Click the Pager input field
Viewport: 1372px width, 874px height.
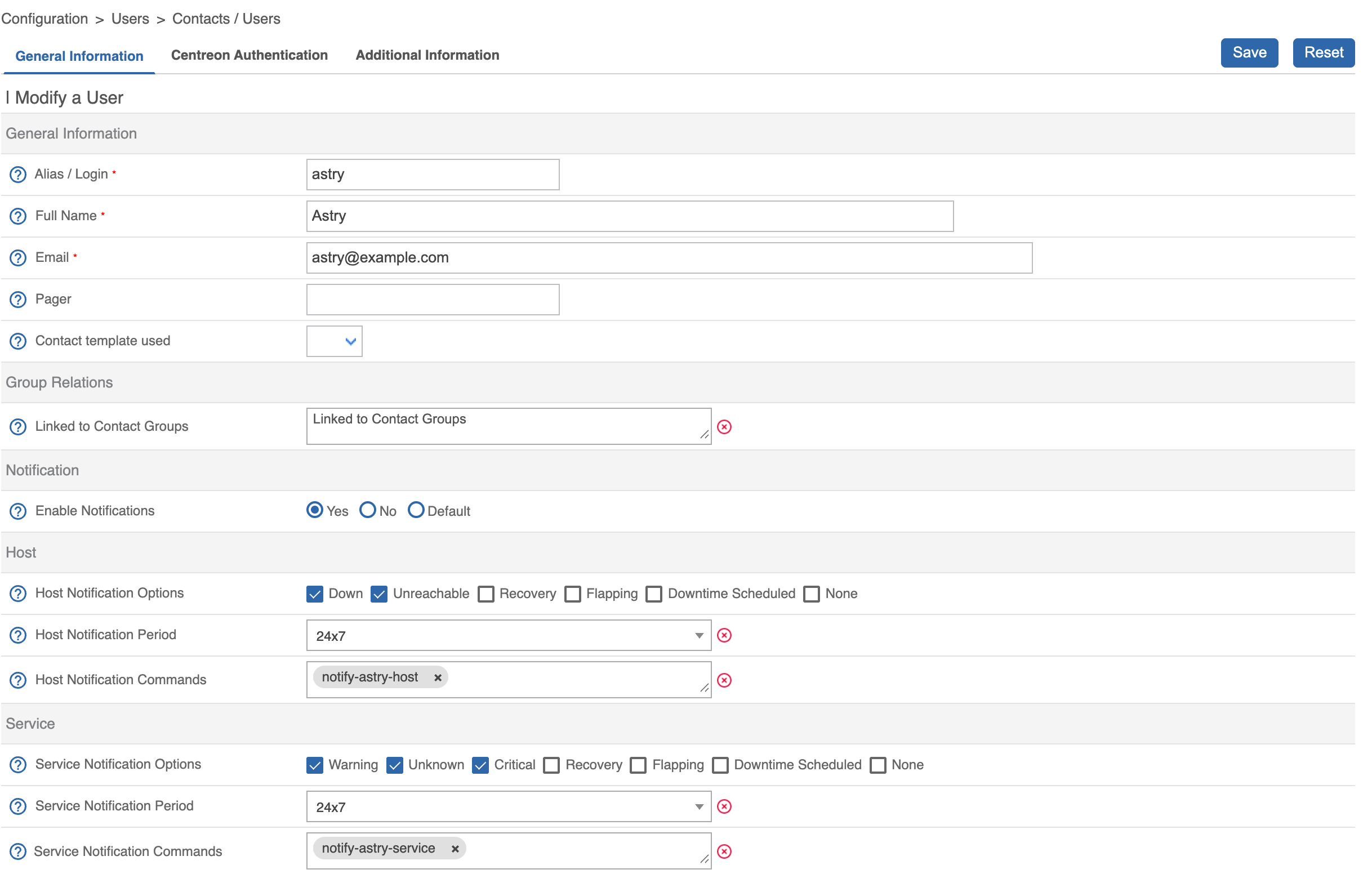433,299
